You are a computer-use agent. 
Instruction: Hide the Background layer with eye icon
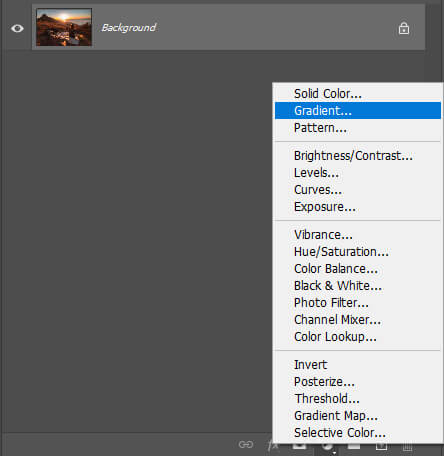pyautogui.click(x=17, y=28)
